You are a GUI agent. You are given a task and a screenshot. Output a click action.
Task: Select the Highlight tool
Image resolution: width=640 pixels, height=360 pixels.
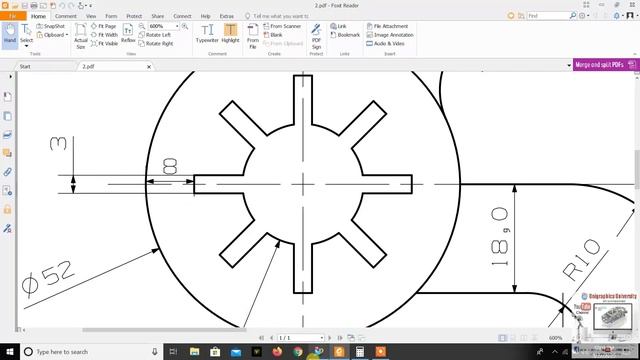(x=231, y=33)
